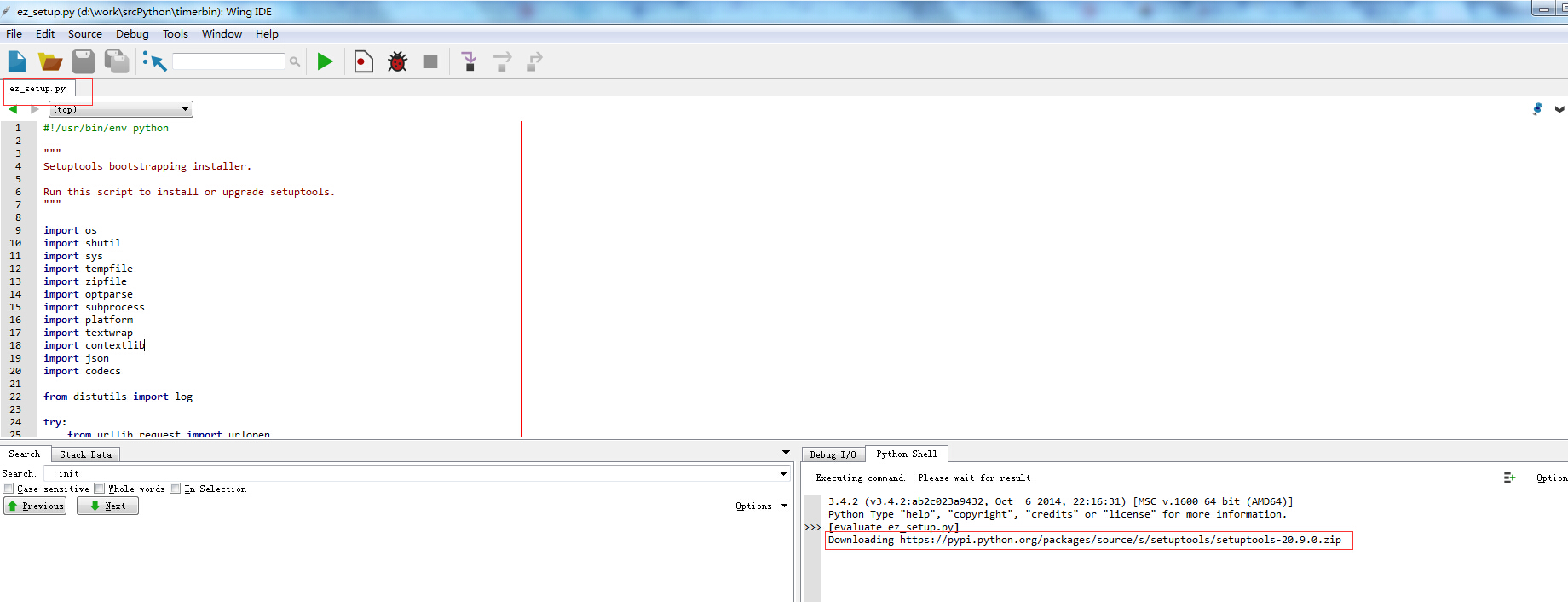Screen dimensions: 1568x602
Task: Click the 'import subprocess' code line
Action: pyautogui.click(x=94, y=307)
